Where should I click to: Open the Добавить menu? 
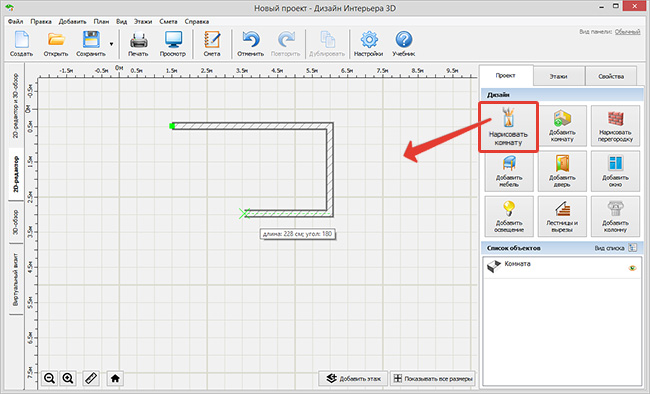point(72,21)
